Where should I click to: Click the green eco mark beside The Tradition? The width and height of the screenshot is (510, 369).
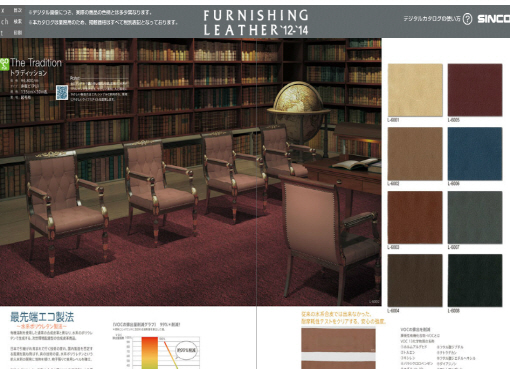click(x=4, y=64)
